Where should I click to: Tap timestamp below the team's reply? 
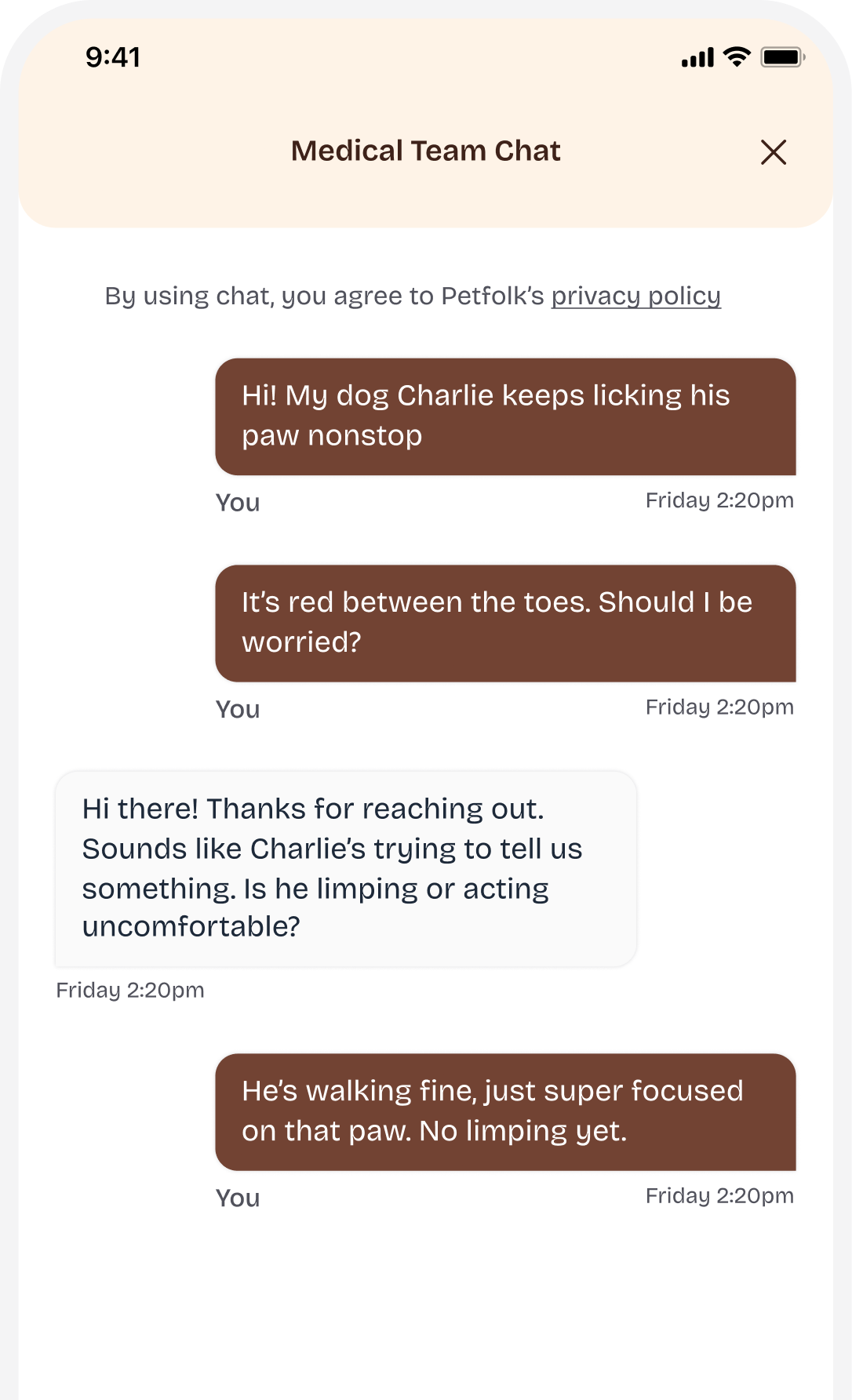(x=130, y=991)
